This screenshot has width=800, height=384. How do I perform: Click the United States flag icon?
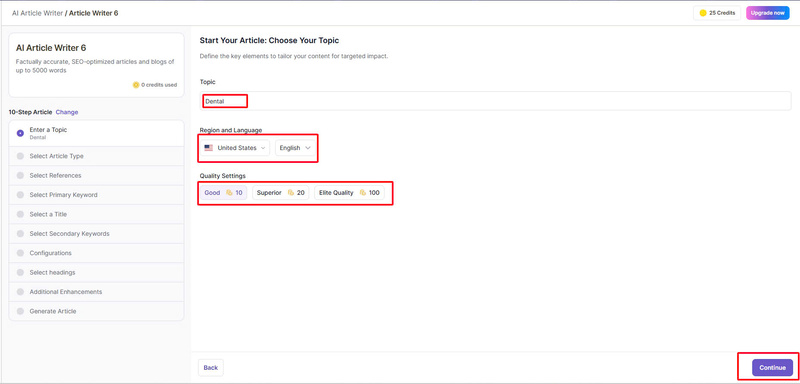click(x=208, y=148)
